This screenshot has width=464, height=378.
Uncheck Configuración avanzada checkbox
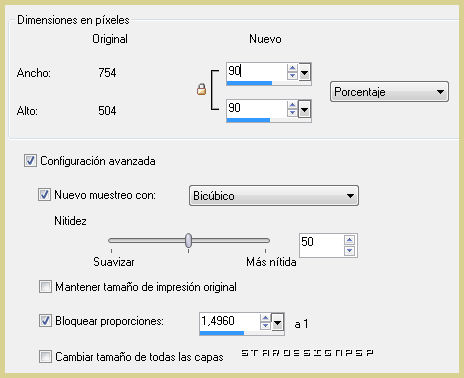[30, 161]
